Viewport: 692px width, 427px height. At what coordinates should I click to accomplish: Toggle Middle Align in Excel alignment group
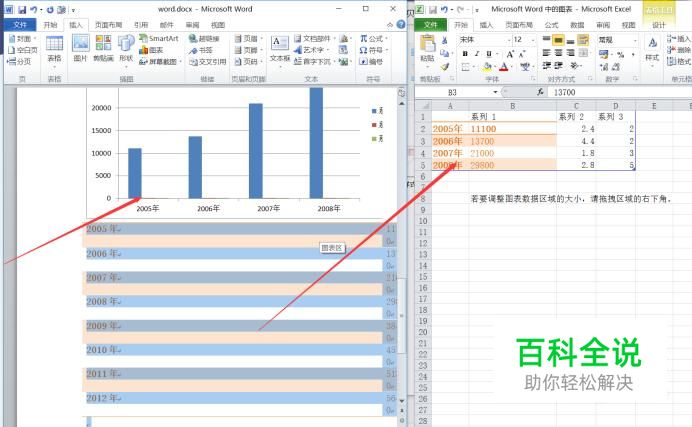tap(558, 40)
